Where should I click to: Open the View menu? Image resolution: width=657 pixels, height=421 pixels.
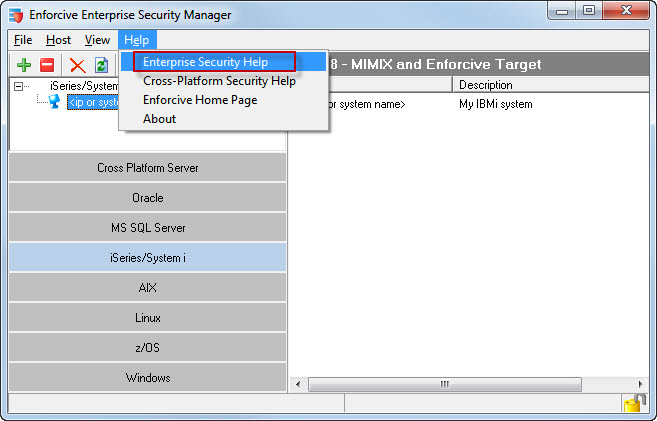pos(97,40)
